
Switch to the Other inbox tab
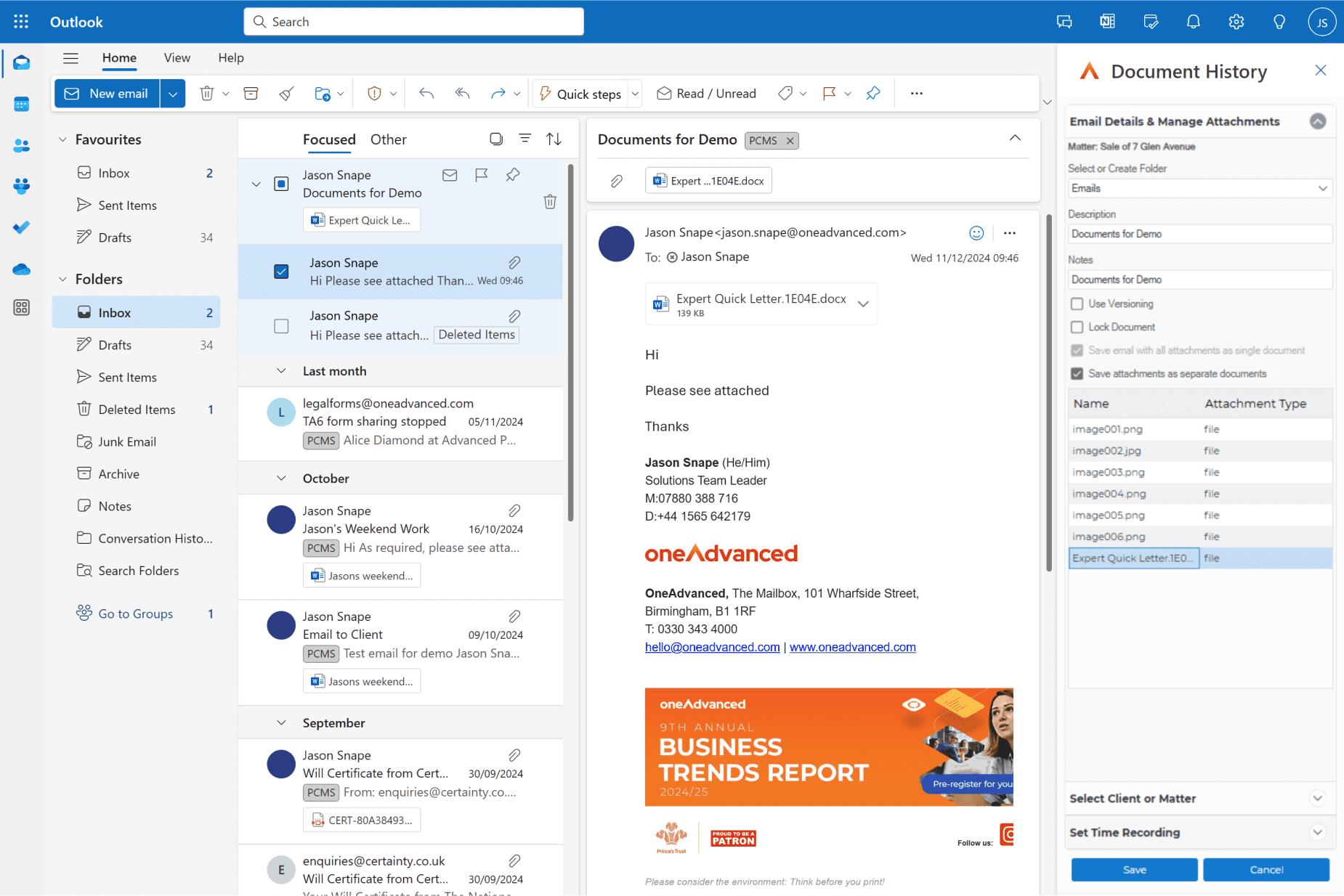pos(388,139)
